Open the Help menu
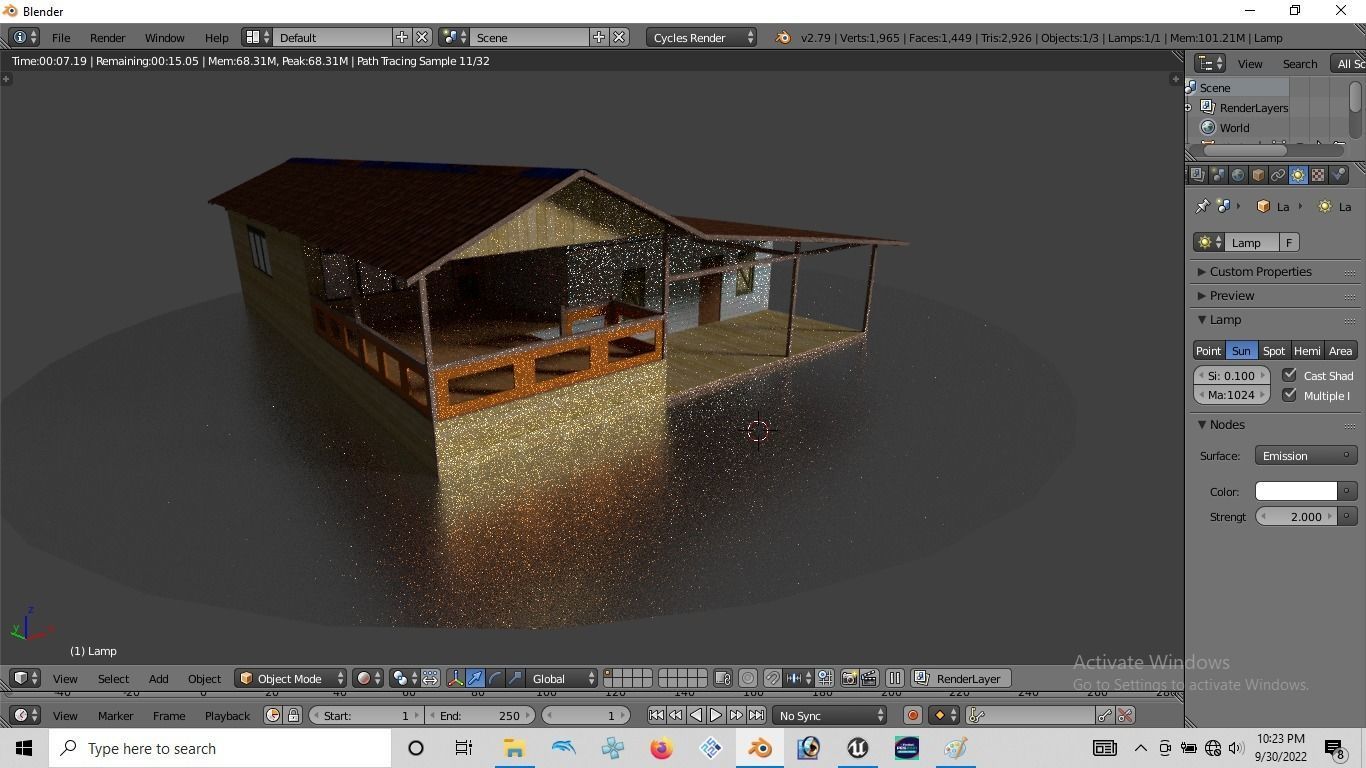 217,38
